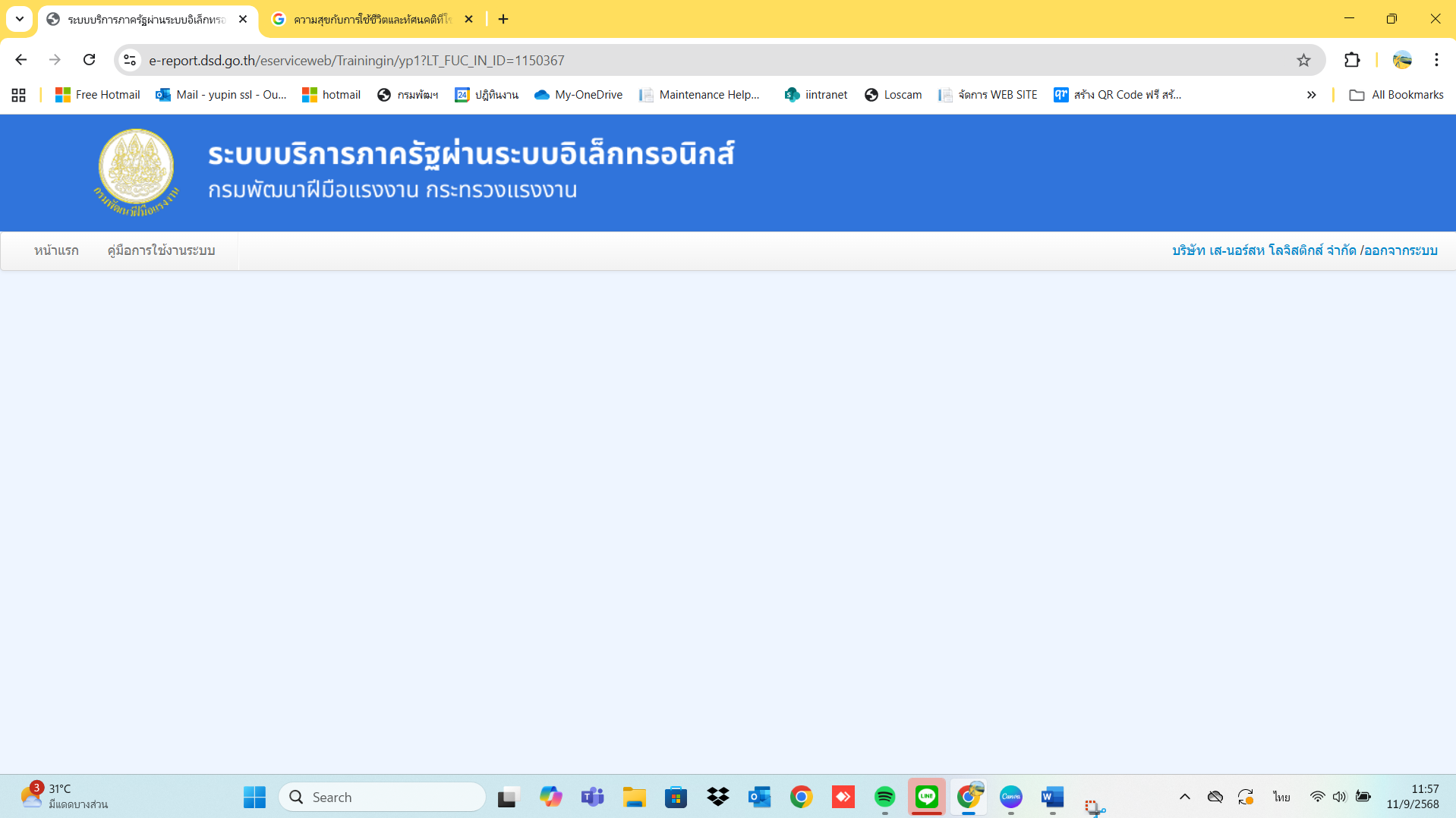The width and height of the screenshot is (1456, 818).
Task: Expand the hidden bookmarks chevron
Action: pos(1311,95)
